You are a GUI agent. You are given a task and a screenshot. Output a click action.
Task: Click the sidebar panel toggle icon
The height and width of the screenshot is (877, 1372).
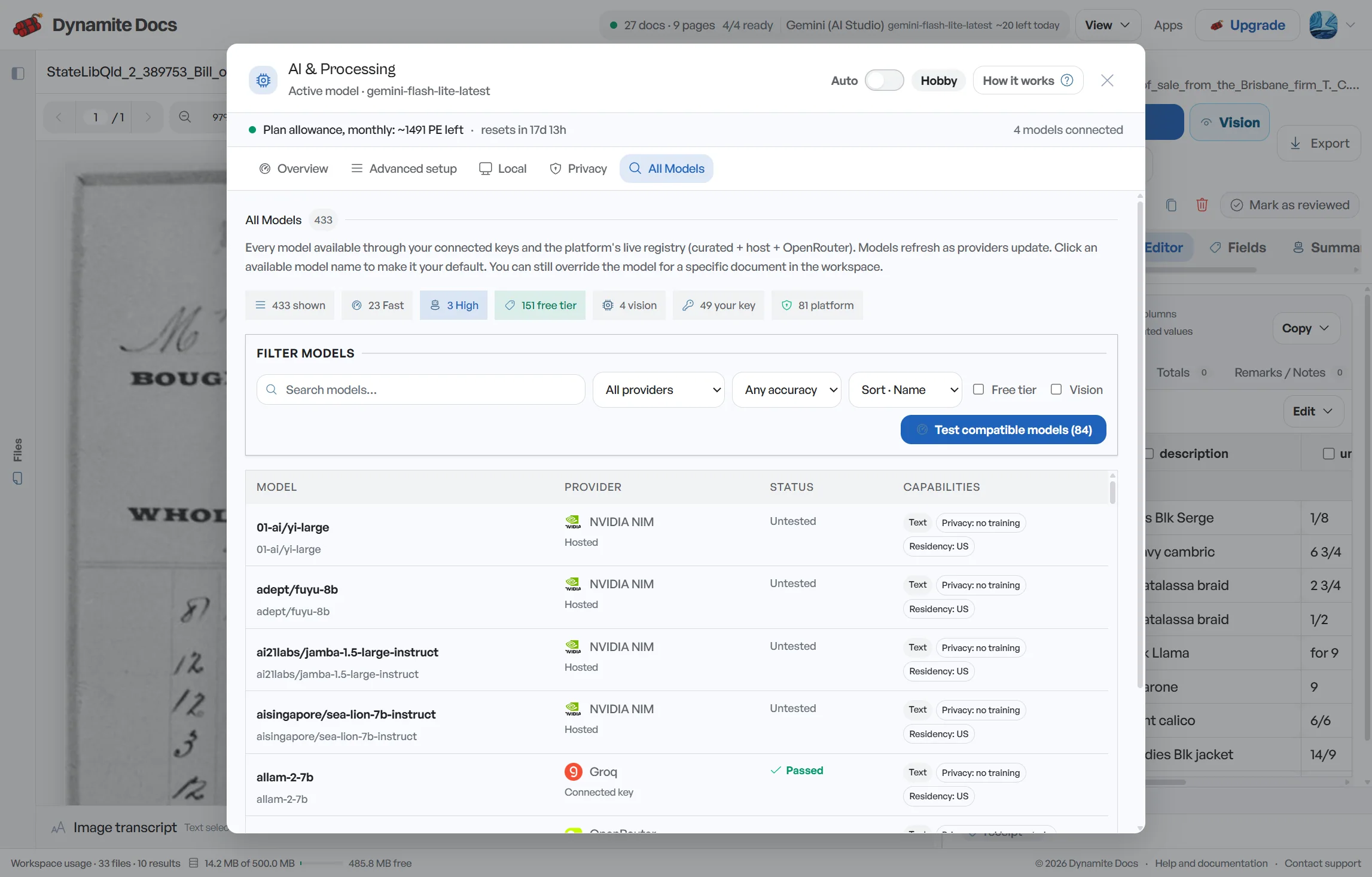click(x=18, y=73)
